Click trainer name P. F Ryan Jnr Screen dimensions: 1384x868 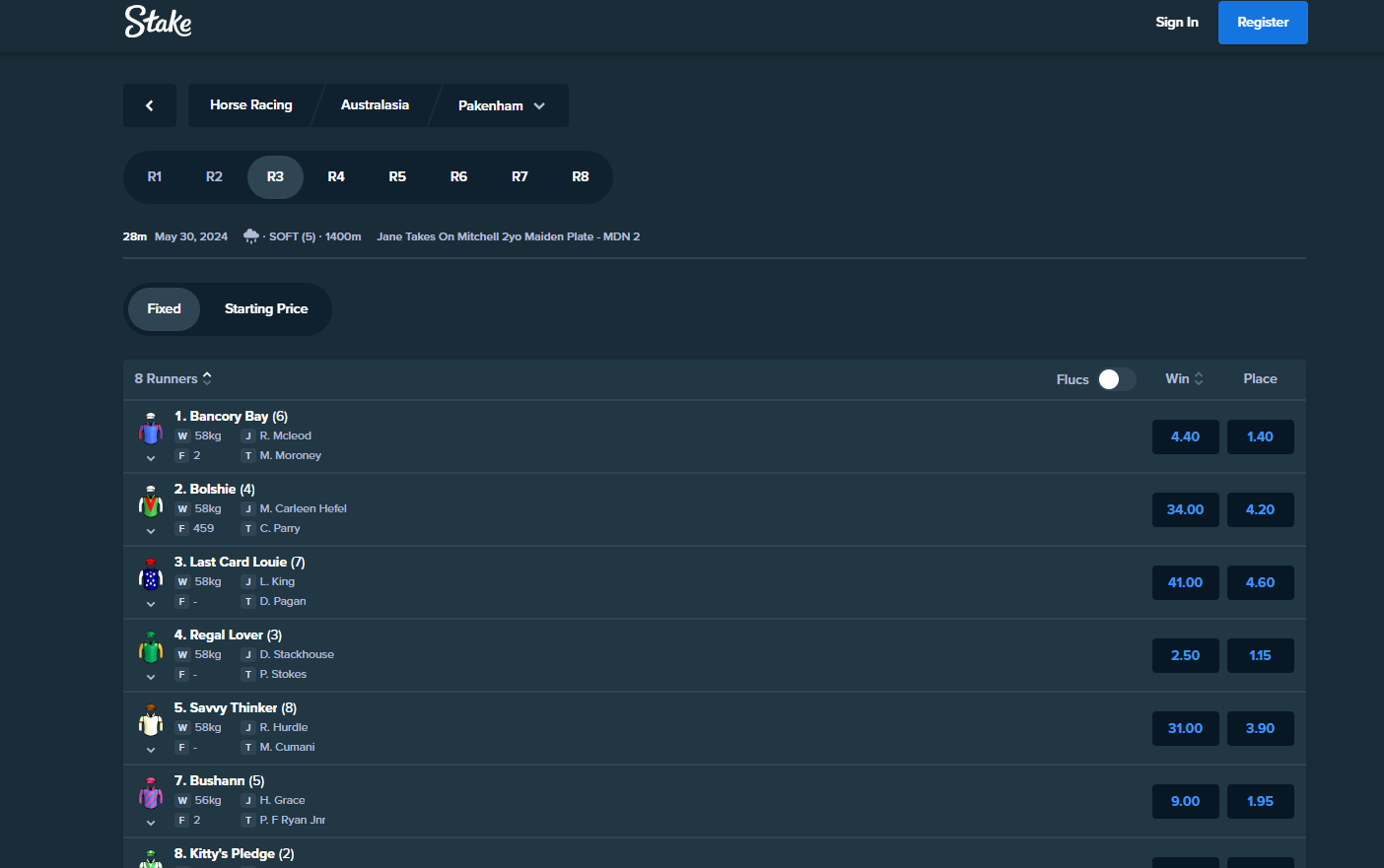point(293,820)
